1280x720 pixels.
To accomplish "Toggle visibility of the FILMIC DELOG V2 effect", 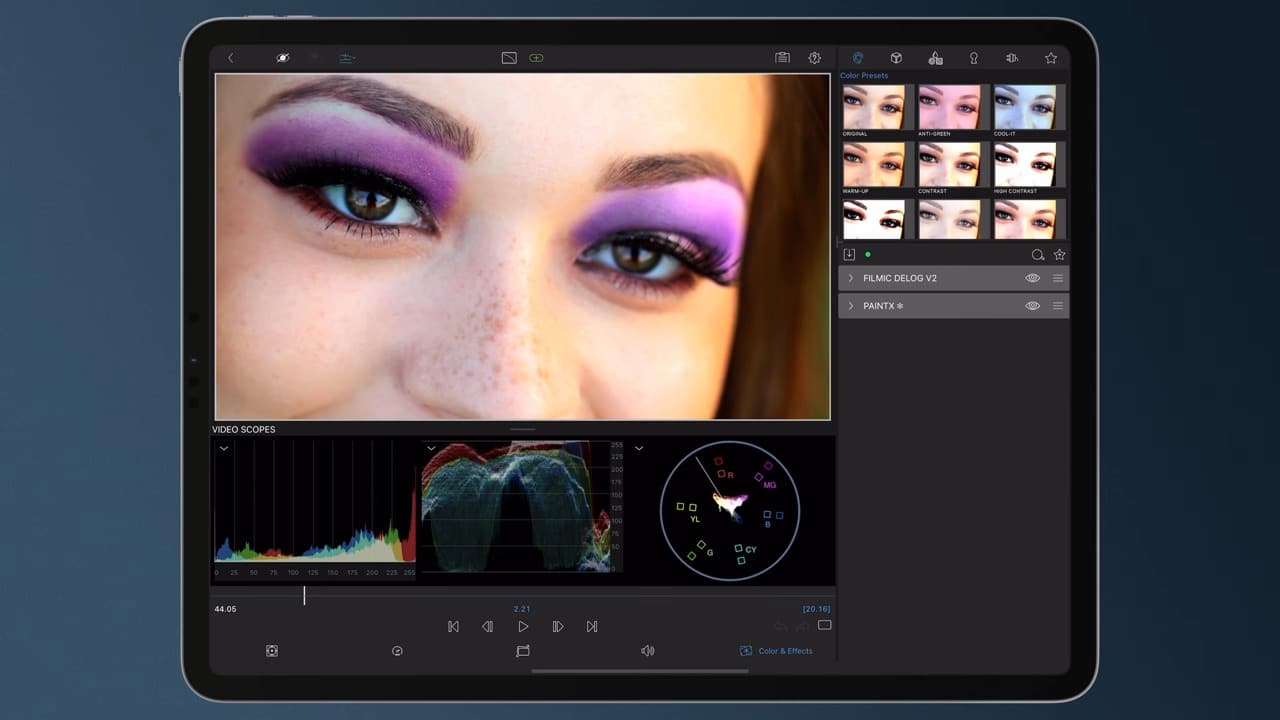I will tap(1032, 278).
